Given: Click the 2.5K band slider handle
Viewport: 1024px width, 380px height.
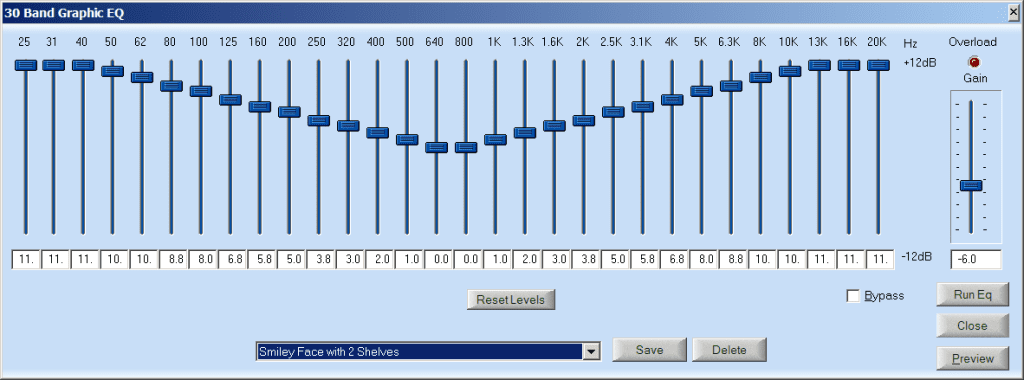Looking at the screenshot, I should 613,112.
